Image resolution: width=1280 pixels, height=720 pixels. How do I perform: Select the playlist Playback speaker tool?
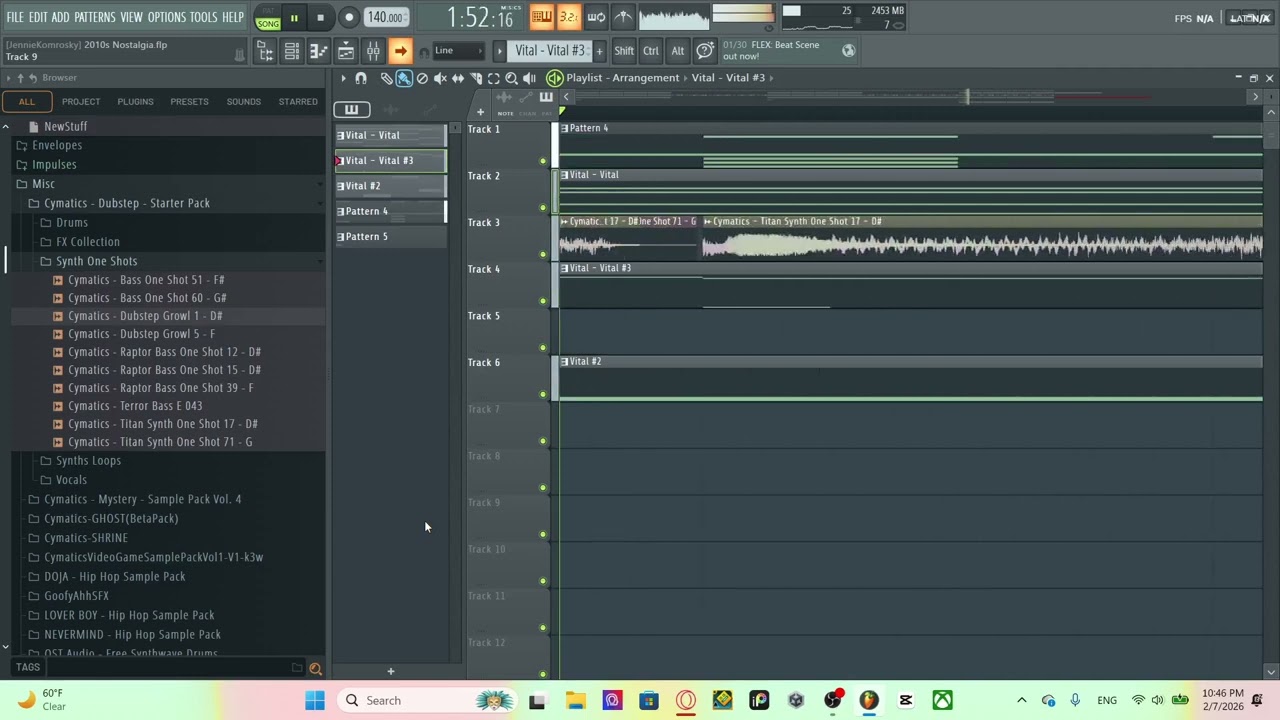529,78
